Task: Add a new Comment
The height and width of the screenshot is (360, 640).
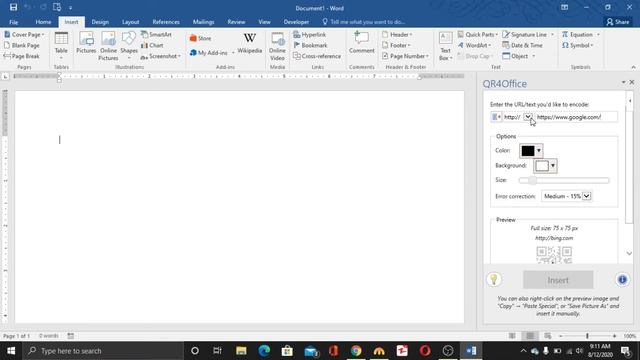Action: click(362, 43)
